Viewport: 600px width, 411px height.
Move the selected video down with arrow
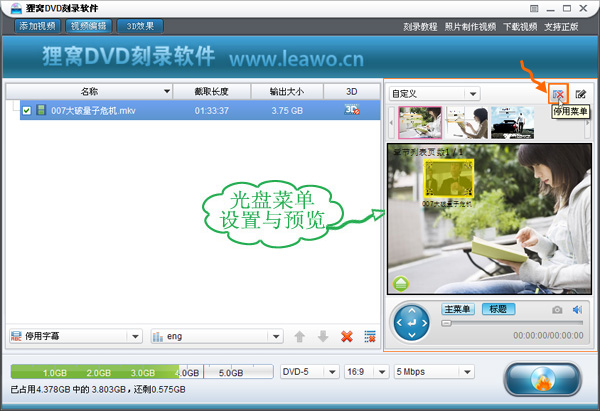[323, 336]
